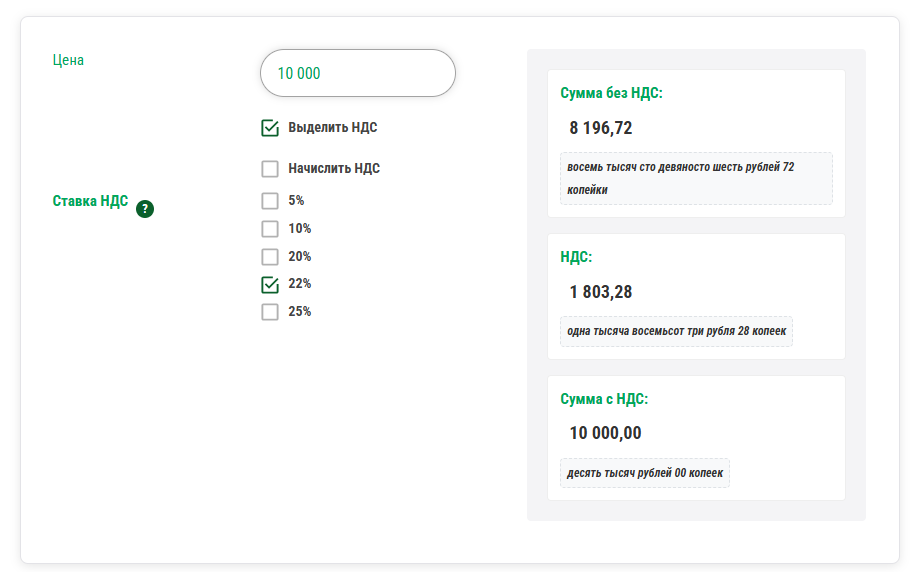Click the Цена label
This screenshot has height=572, width=920.
click(68, 60)
